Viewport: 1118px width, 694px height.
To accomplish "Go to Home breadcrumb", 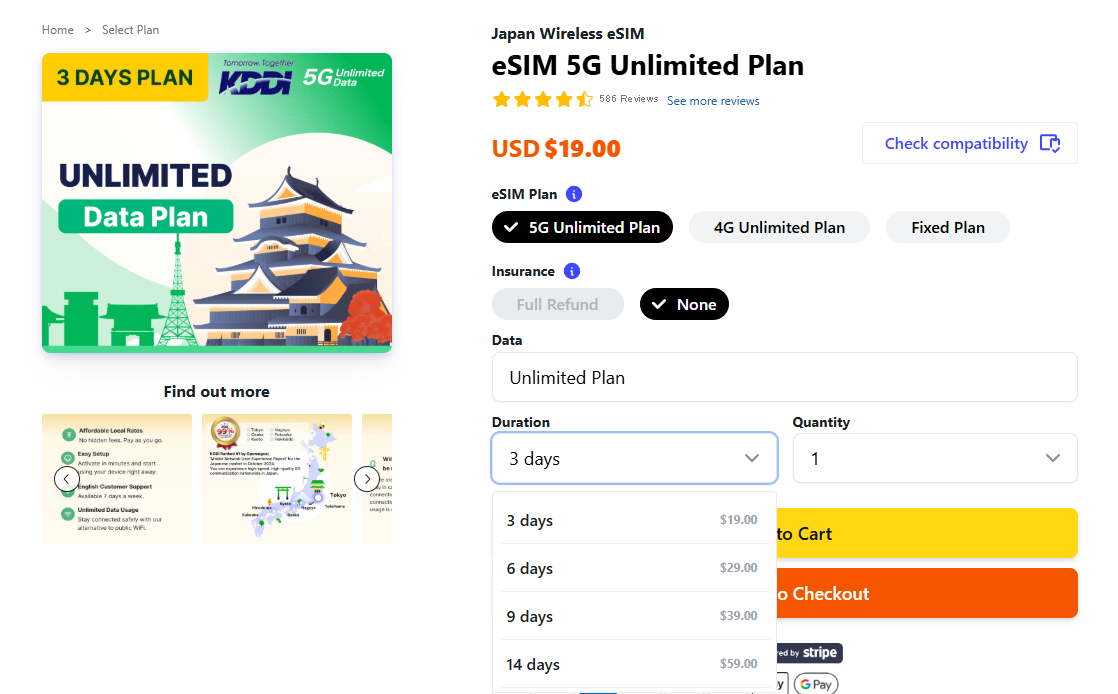I will (x=58, y=30).
